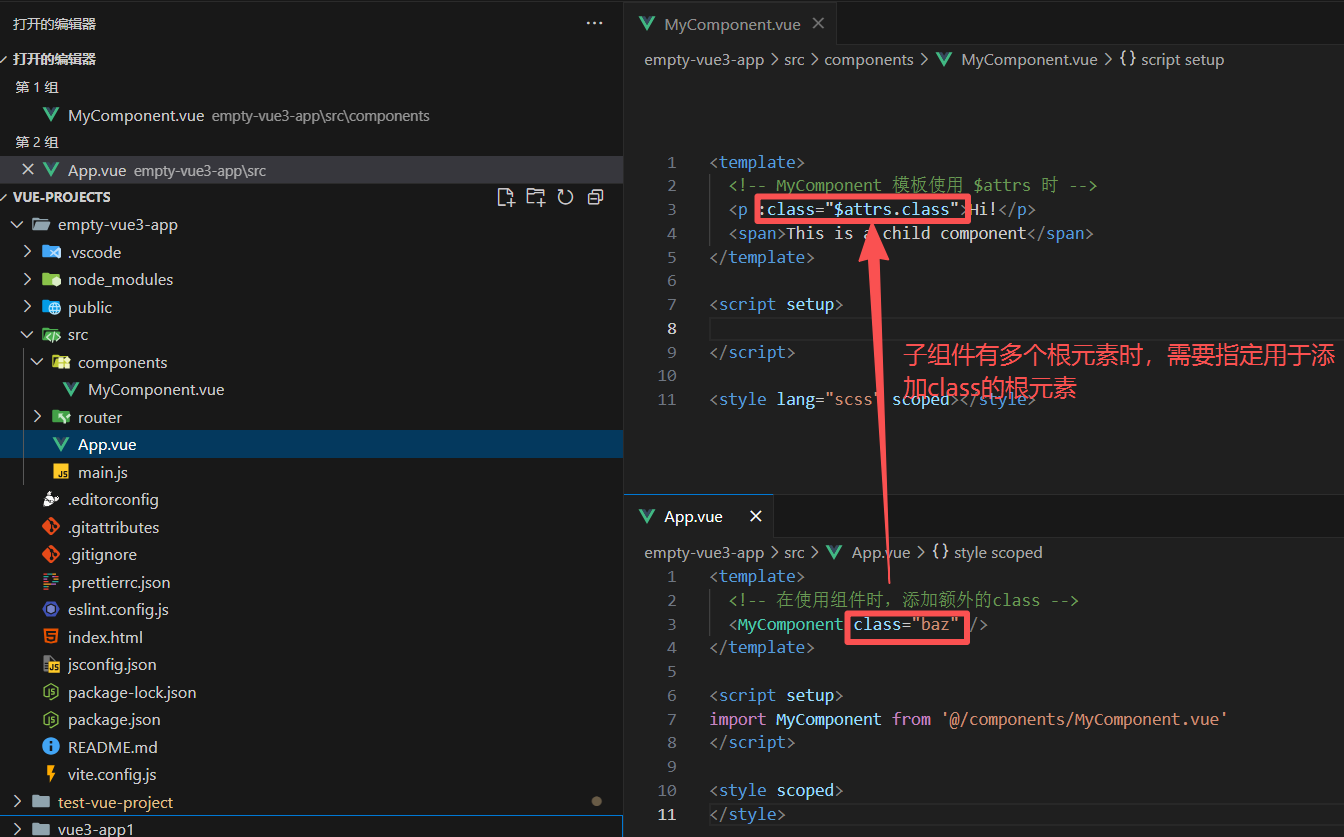Close the App.vue editor tab
This screenshot has height=837, width=1344.
(x=756, y=516)
